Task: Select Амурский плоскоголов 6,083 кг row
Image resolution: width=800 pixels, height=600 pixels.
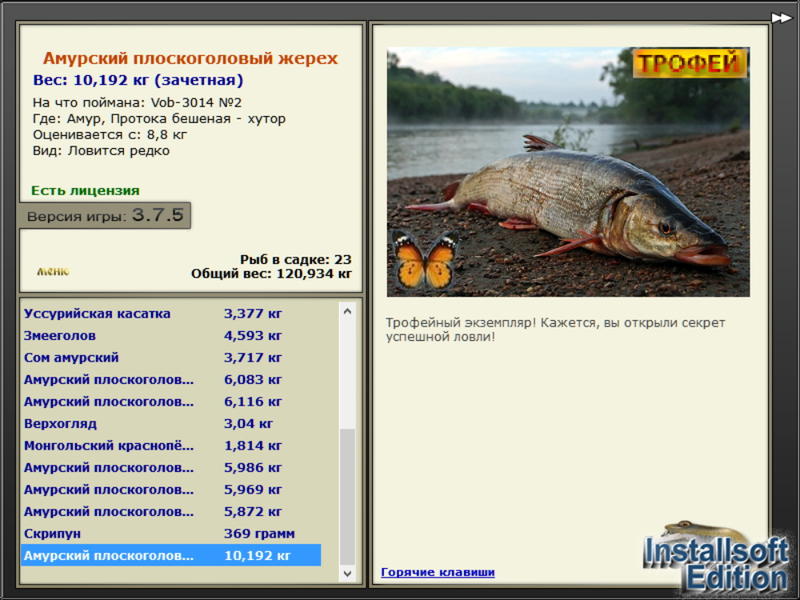Action: pyautogui.click(x=171, y=380)
